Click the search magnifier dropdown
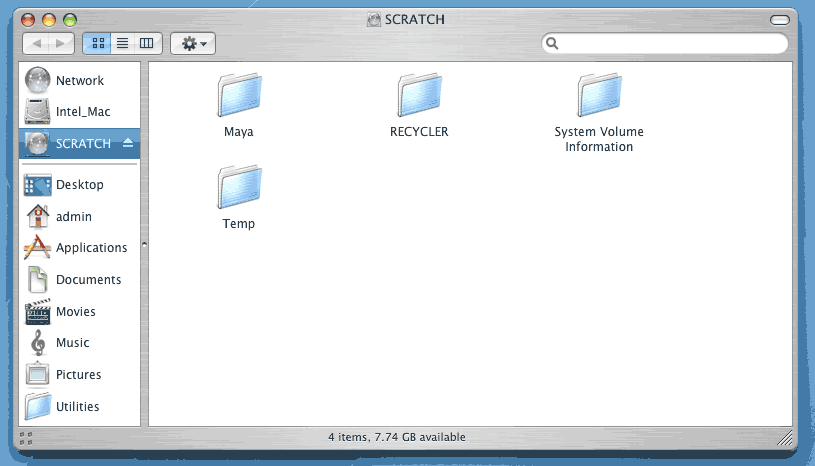 pyautogui.click(x=553, y=44)
